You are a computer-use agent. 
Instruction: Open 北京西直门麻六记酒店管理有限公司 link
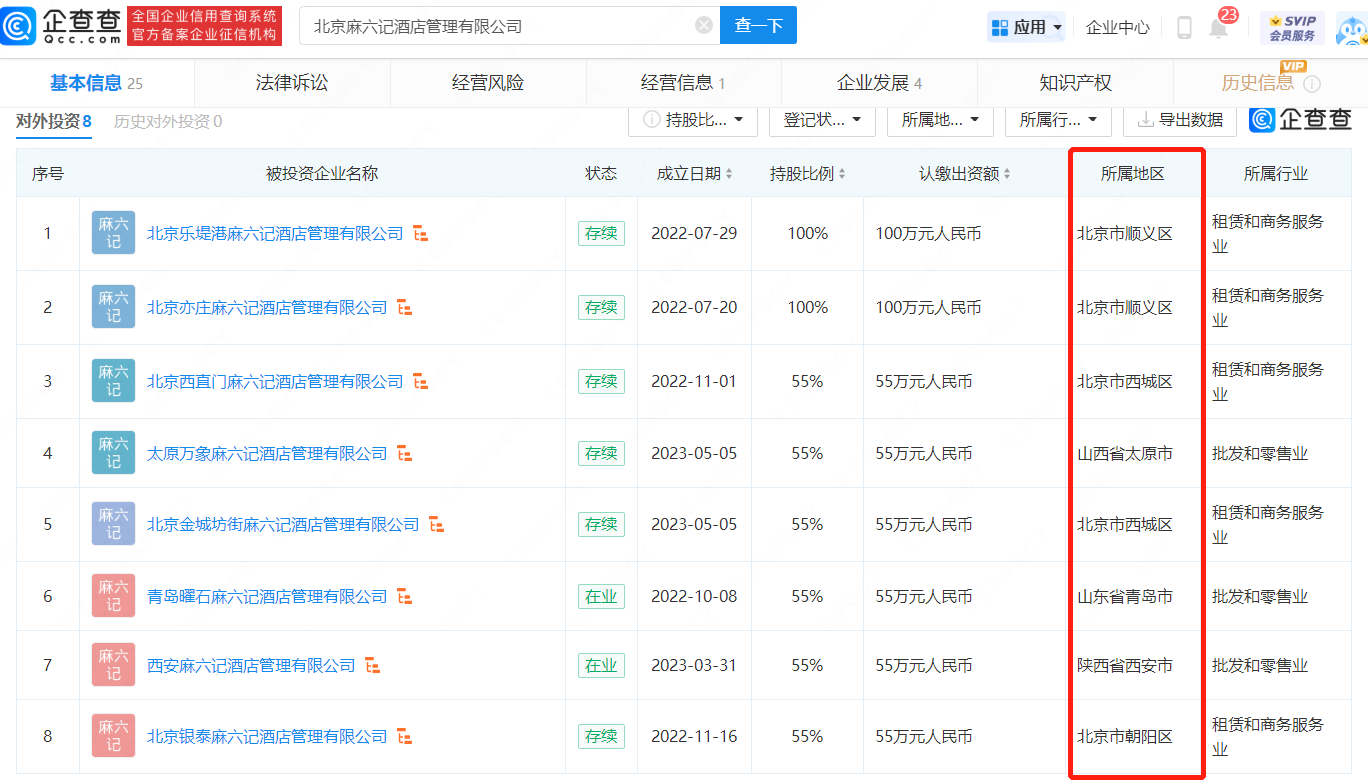275,382
